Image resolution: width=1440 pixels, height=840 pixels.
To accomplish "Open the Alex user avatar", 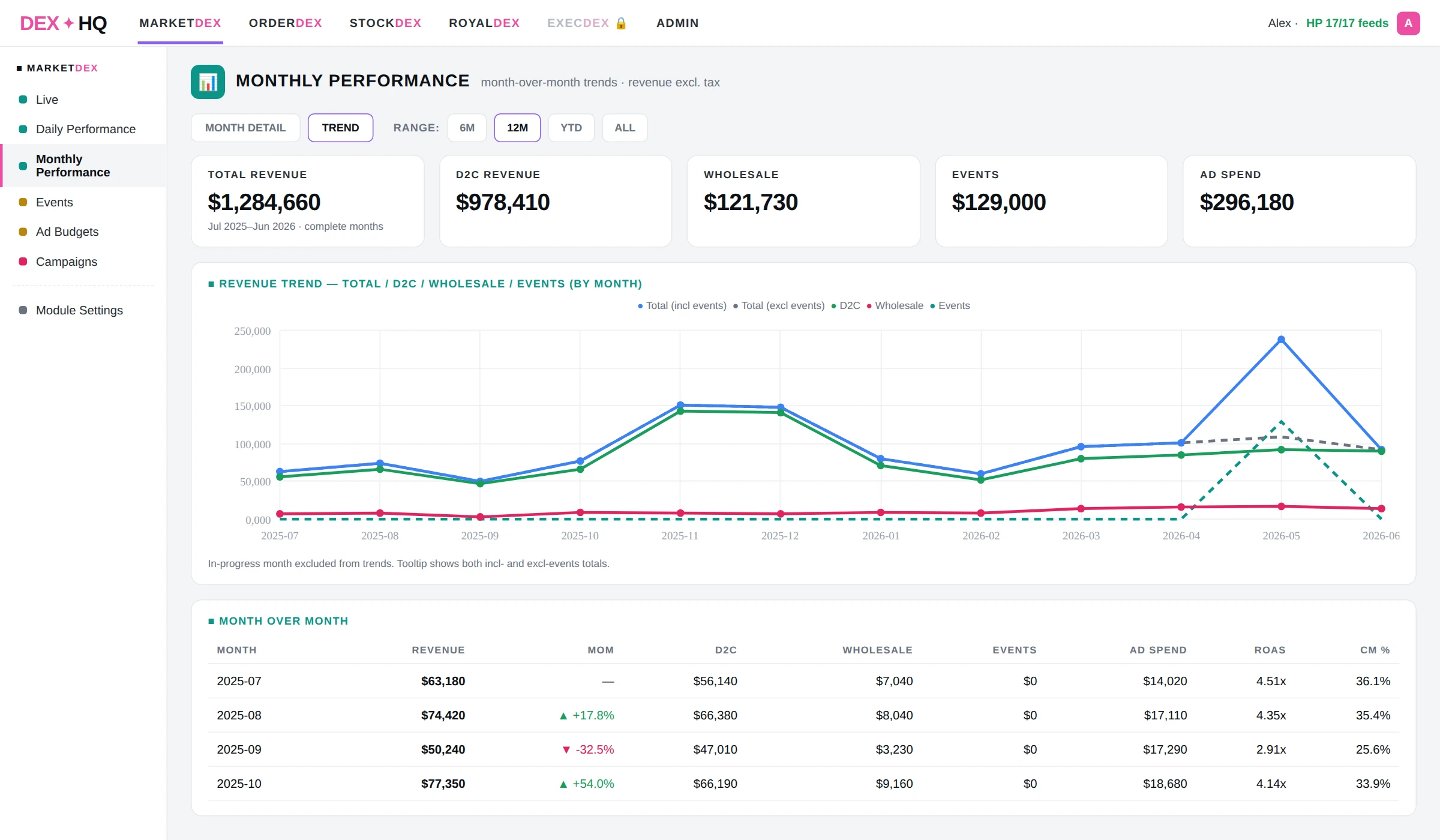I will click(1408, 23).
